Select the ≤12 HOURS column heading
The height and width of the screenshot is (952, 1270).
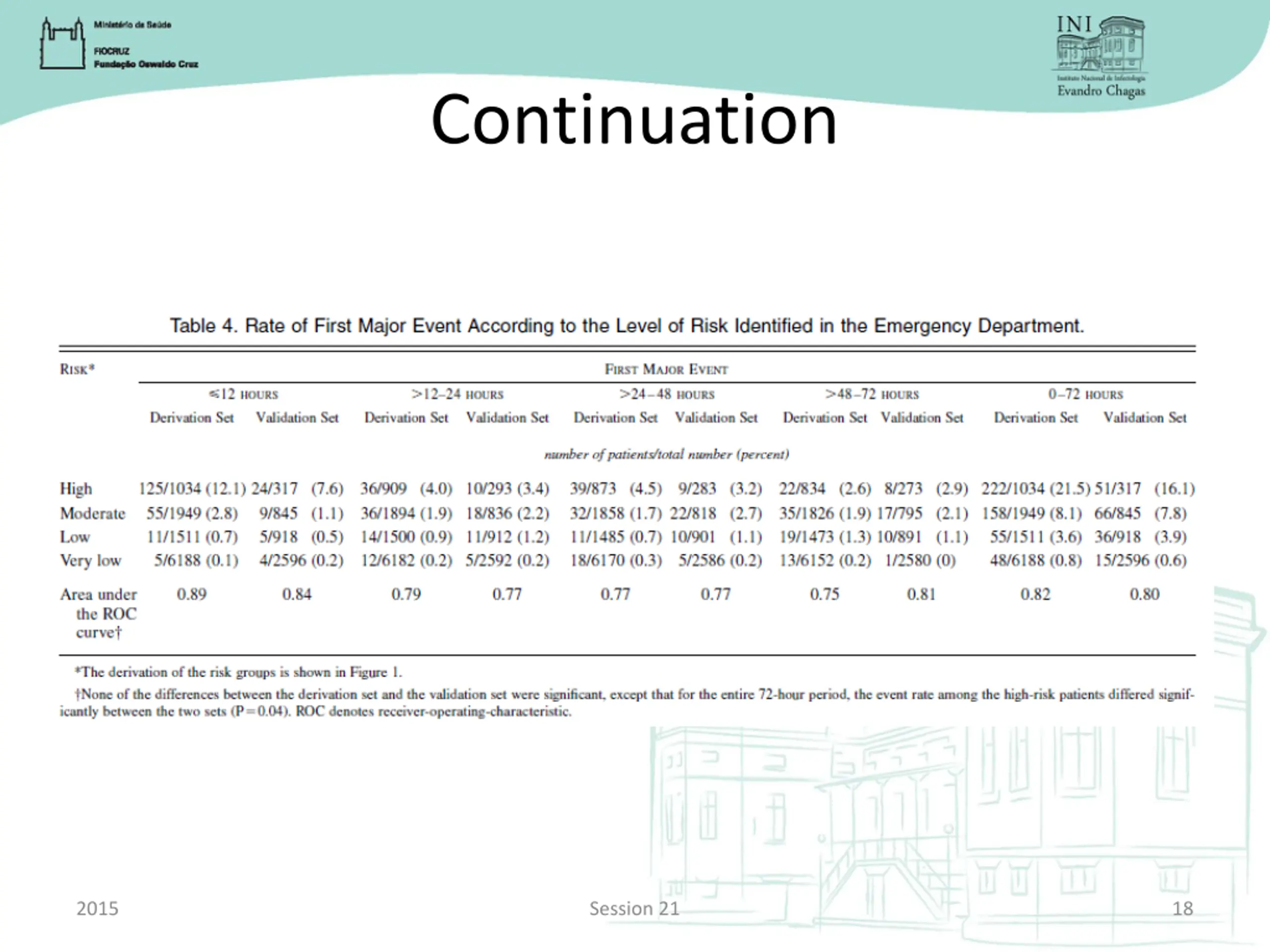tap(244, 394)
